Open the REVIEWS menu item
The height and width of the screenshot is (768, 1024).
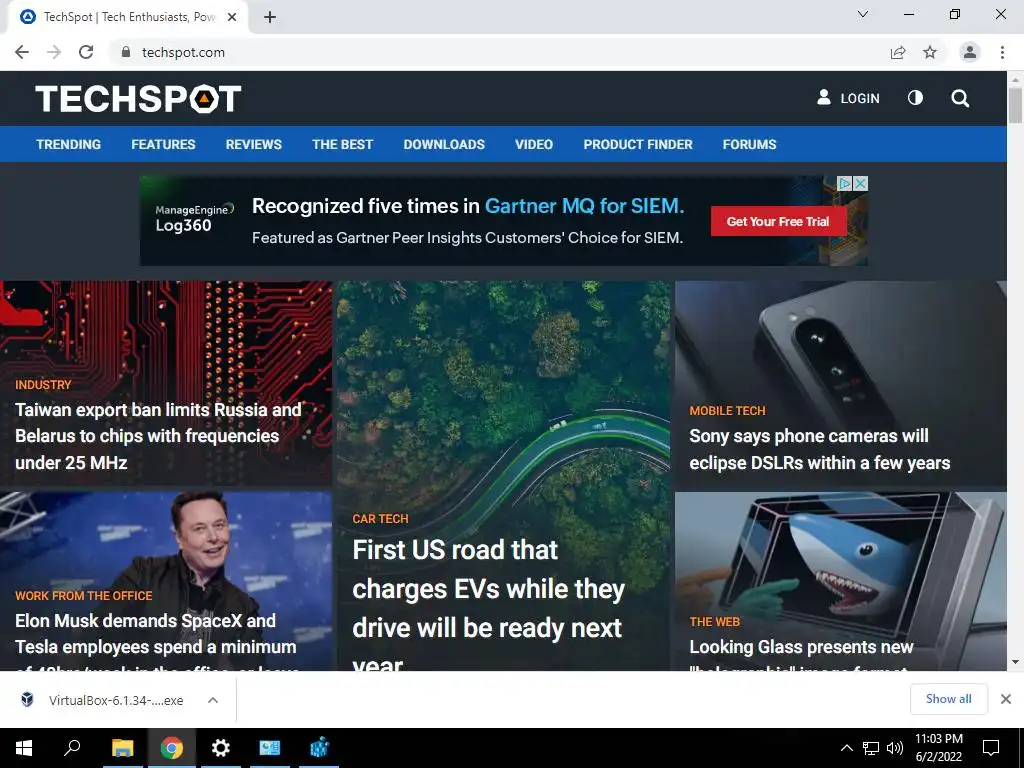[253, 144]
